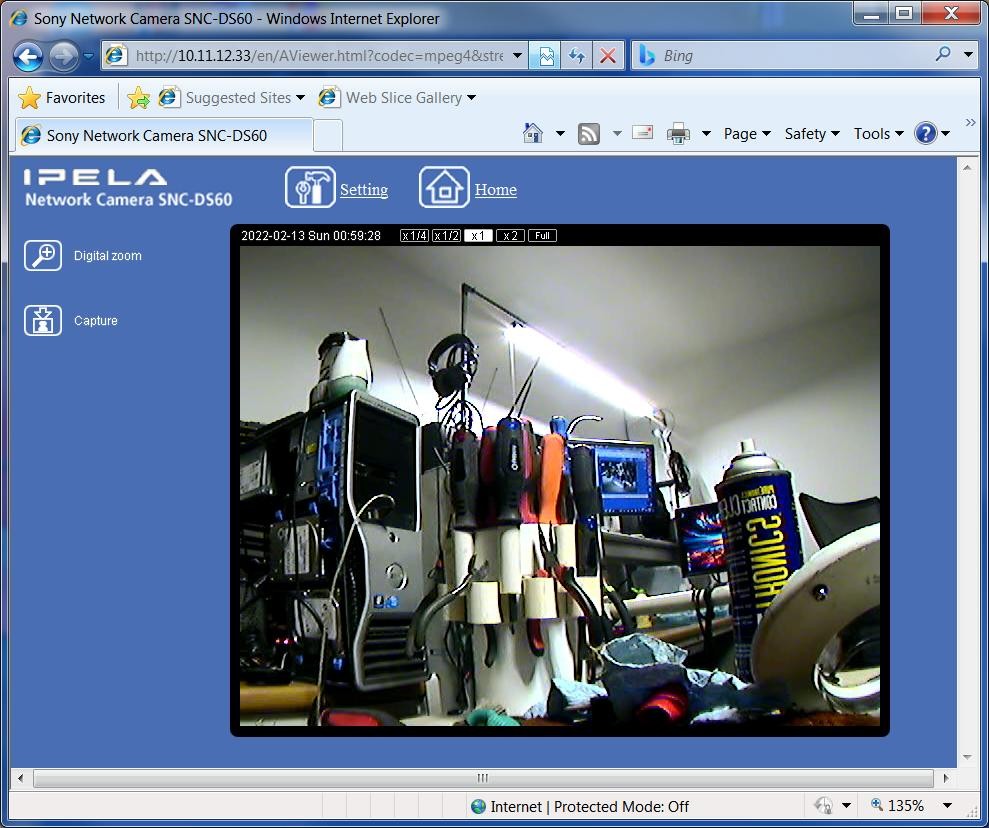Viewport: 989px width, 828px height.
Task: Click the horizontal scrollbar thumb
Action: 483,778
